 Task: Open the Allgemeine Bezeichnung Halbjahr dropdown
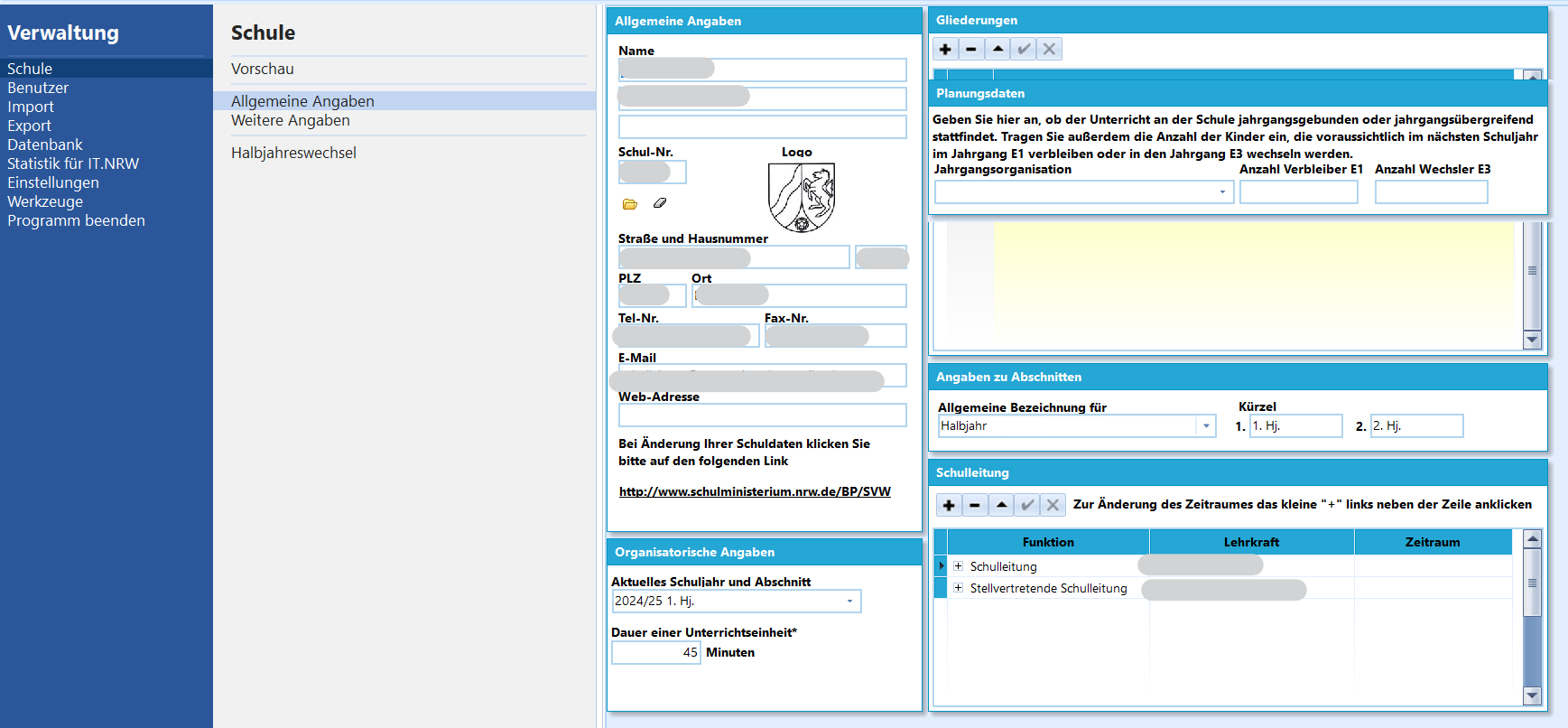click(1206, 426)
